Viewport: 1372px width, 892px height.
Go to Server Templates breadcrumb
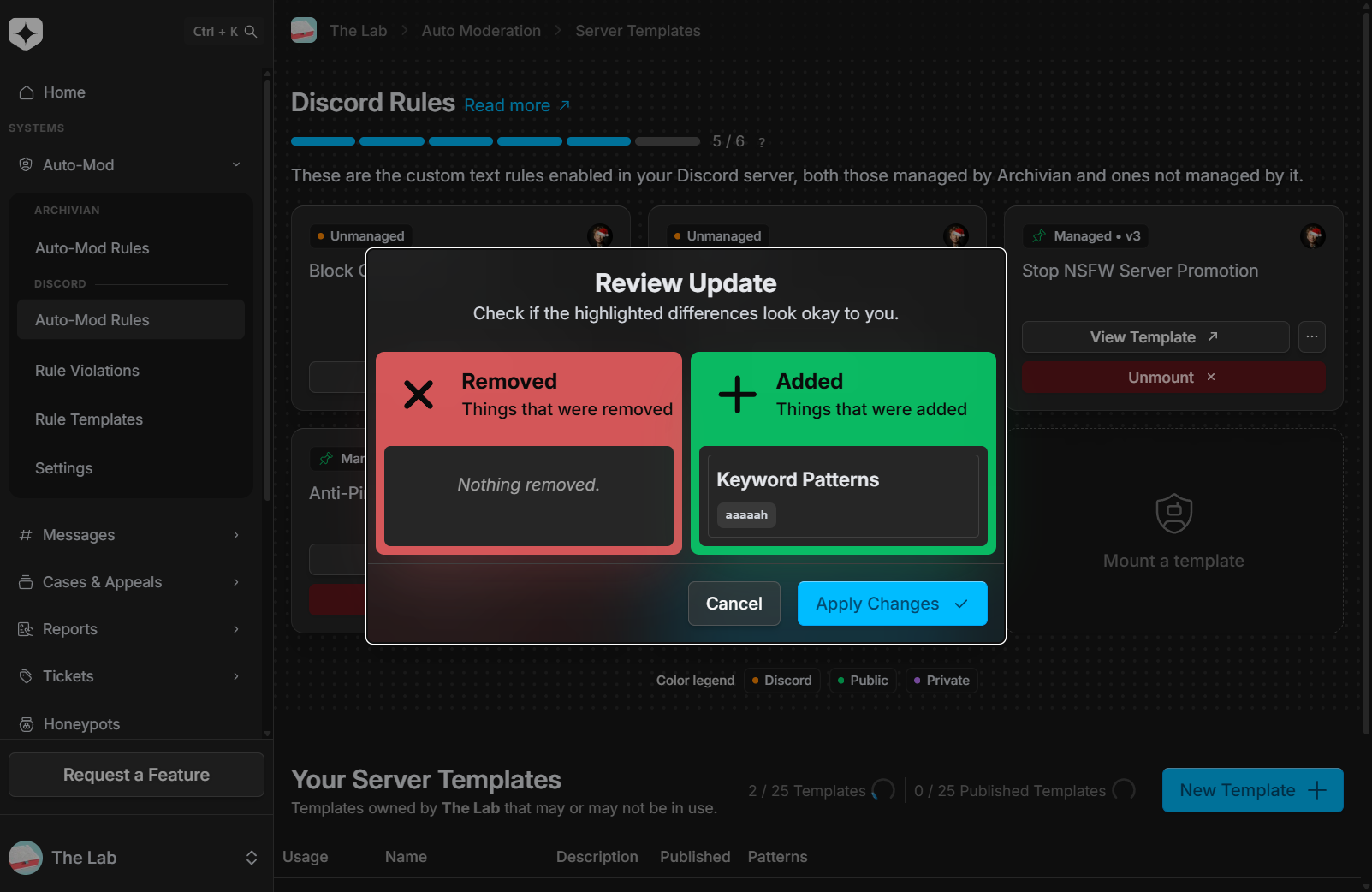[638, 31]
